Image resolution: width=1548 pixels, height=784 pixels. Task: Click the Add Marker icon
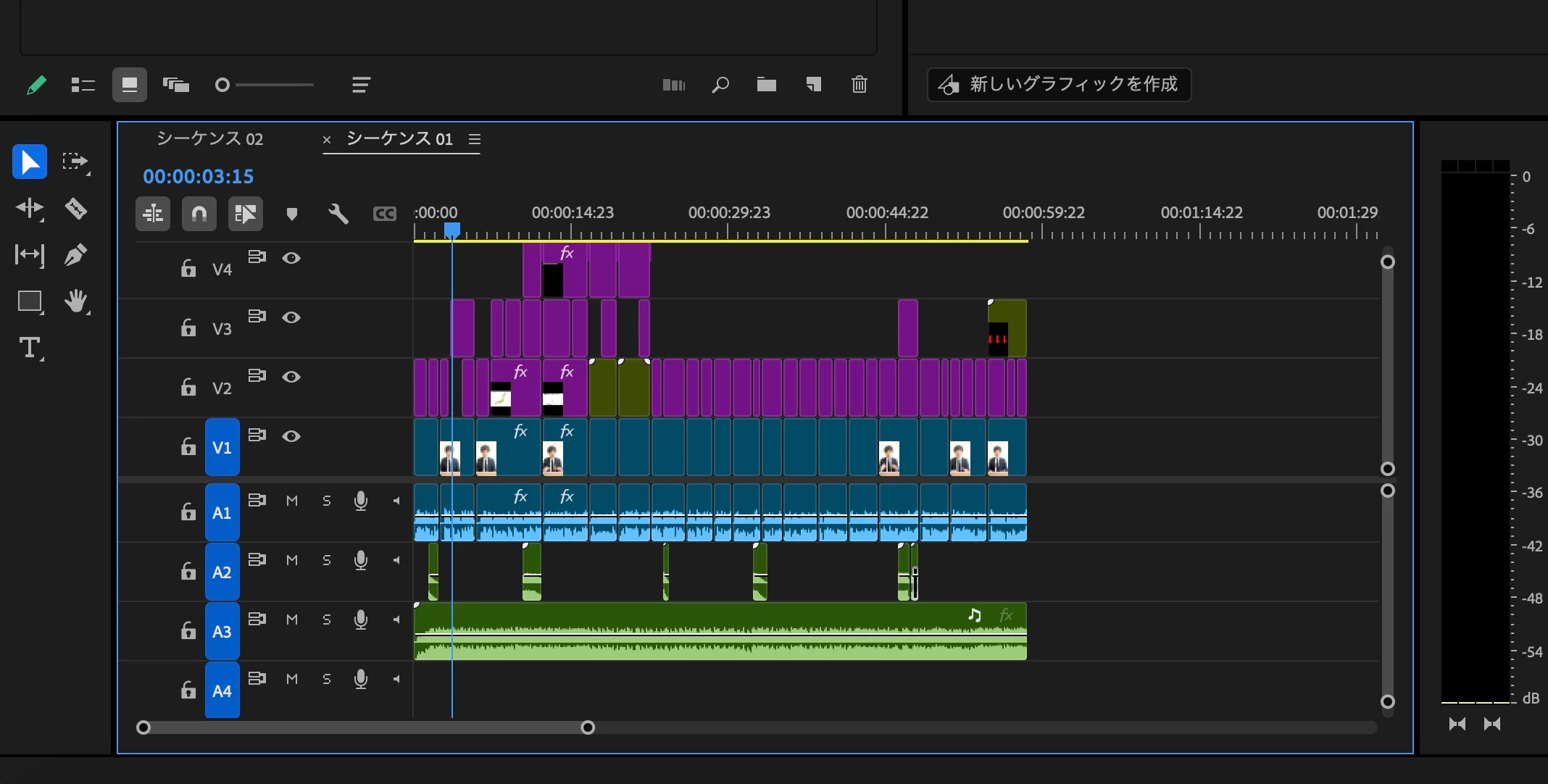(x=291, y=214)
